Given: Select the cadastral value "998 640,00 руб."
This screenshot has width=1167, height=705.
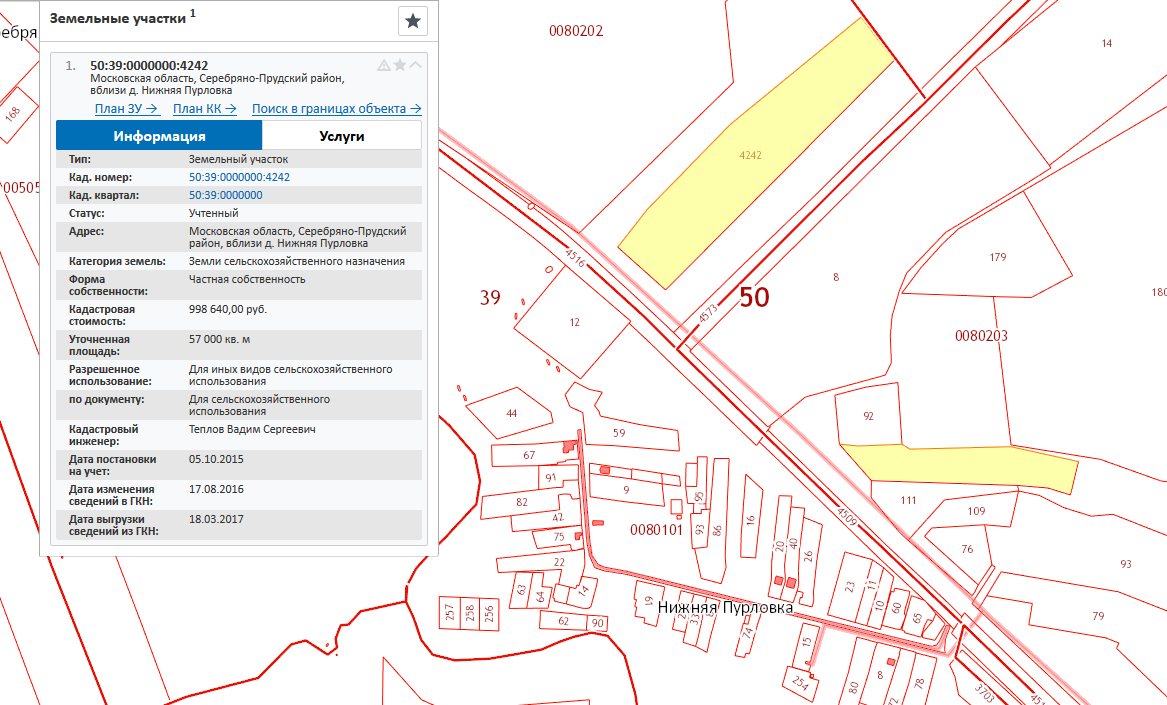Looking at the screenshot, I should (x=228, y=309).
